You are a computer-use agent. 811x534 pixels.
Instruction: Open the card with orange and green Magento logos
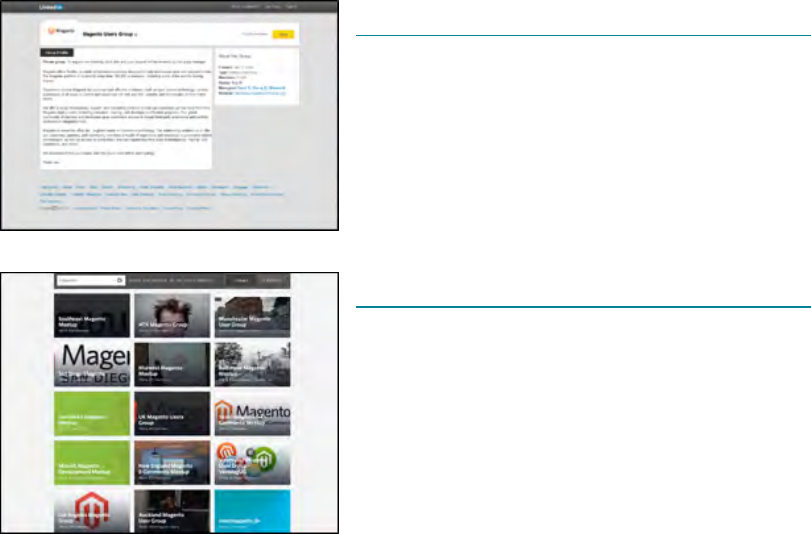(252, 463)
